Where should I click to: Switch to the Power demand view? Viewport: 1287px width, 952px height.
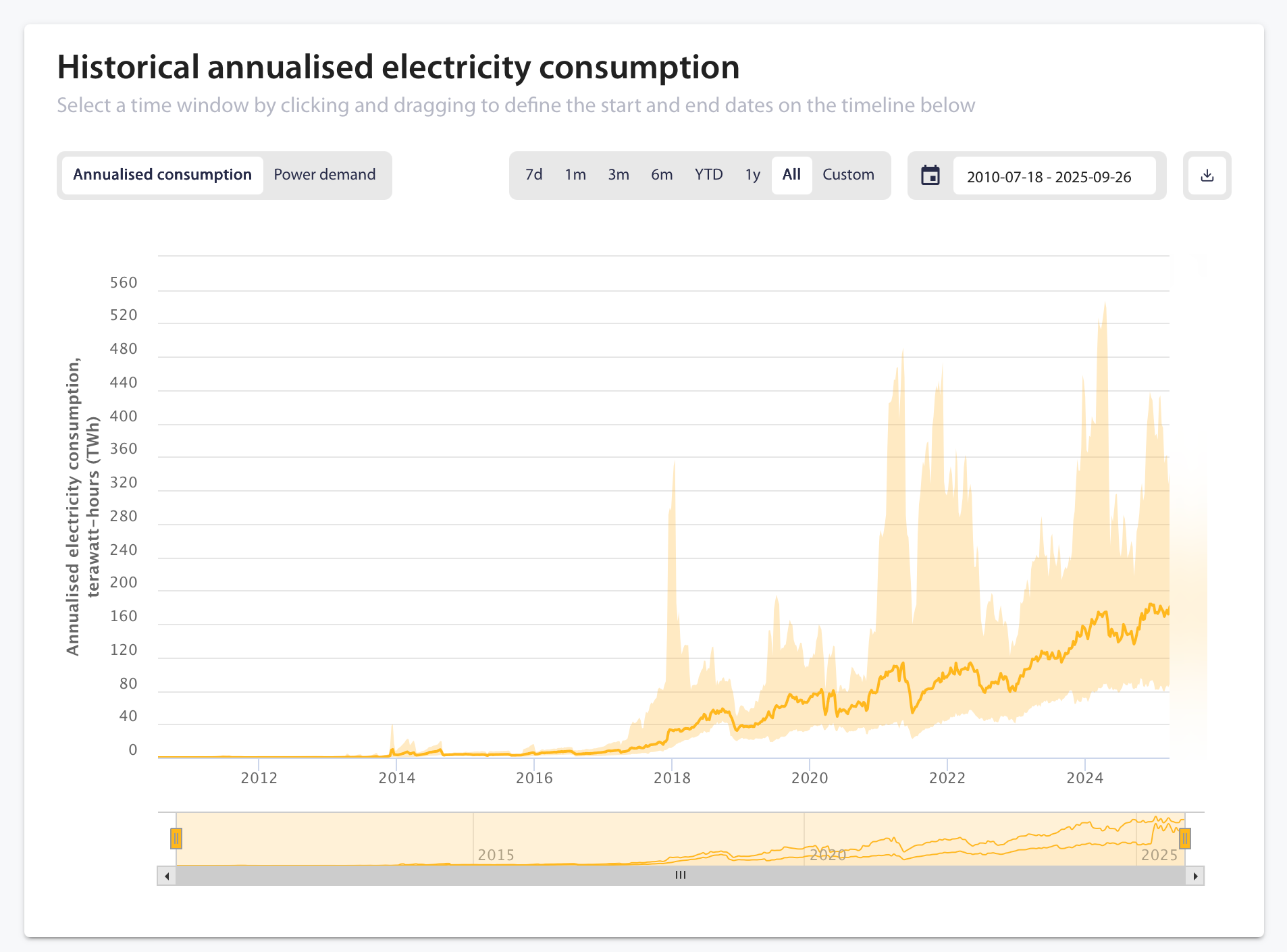pyautogui.click(x=325, y=174)
